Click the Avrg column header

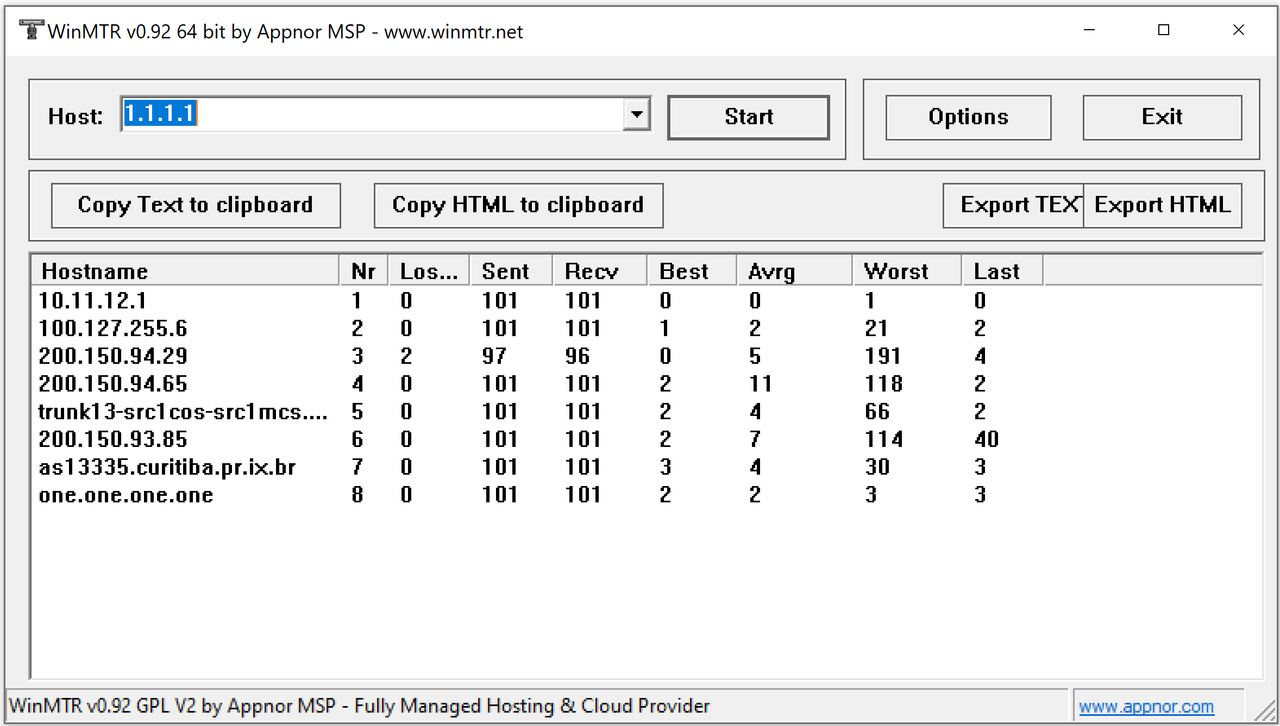[x=794, y=271]
